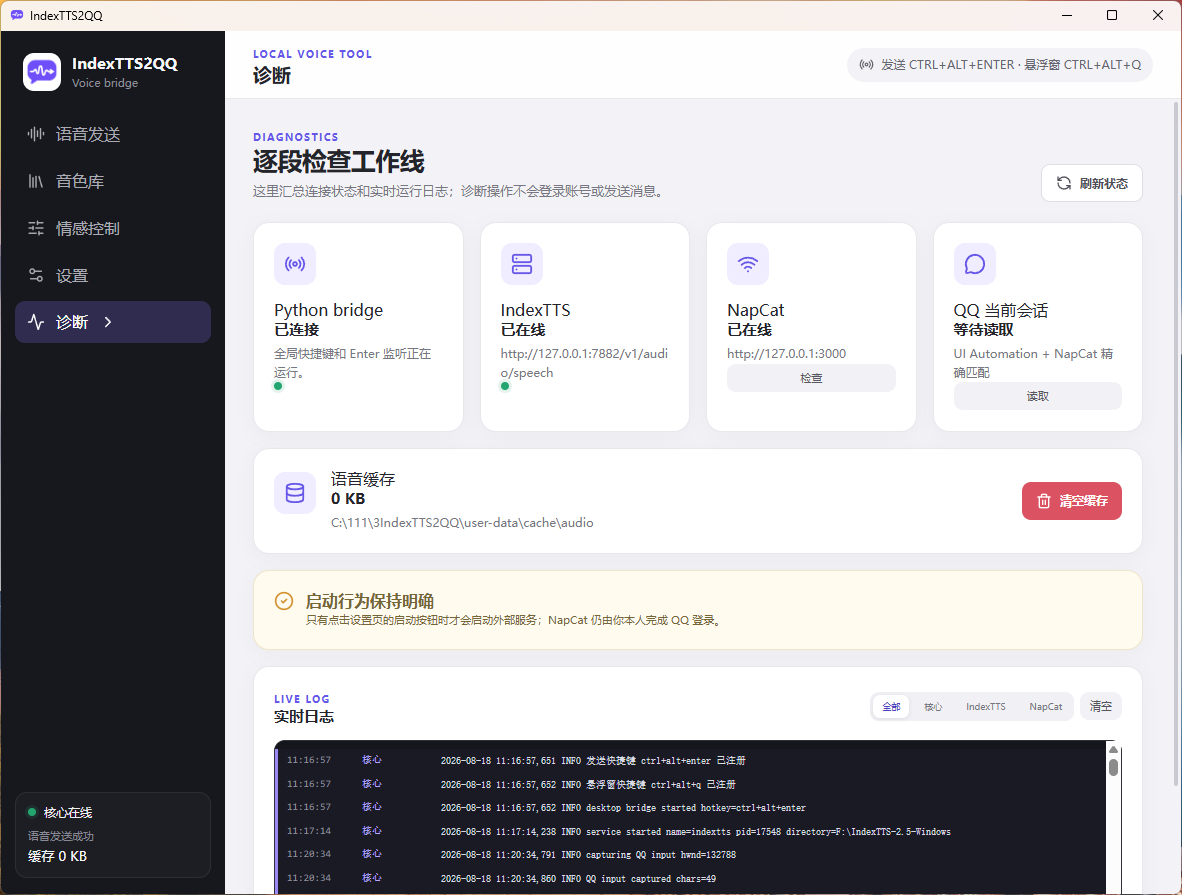Click the 语音缓存 database icon
This screenshot has width=1182, height=895.
click(x=295, y=493)
